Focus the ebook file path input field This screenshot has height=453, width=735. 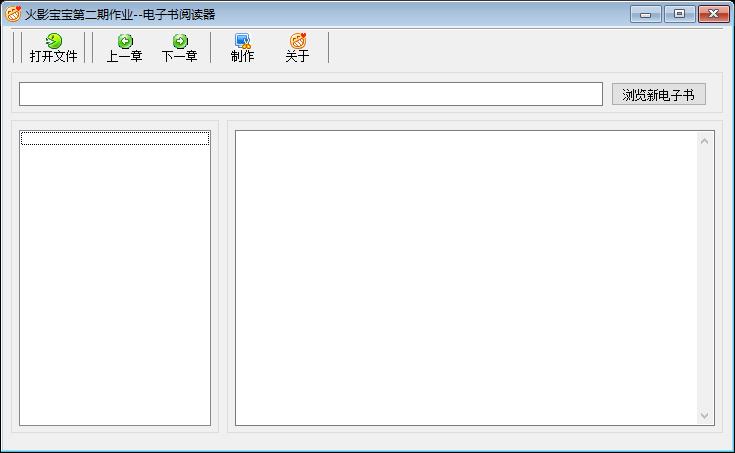[311, 94]
